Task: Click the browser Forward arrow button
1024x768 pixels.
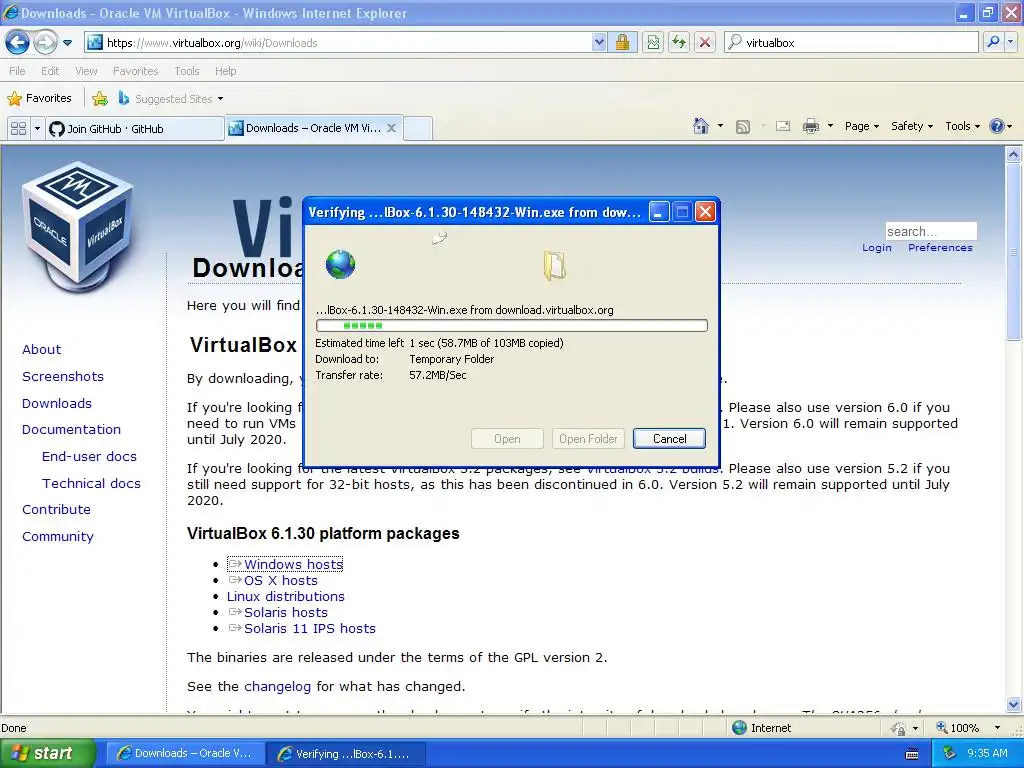Action: pyautogui.click(x=45, y=42)
